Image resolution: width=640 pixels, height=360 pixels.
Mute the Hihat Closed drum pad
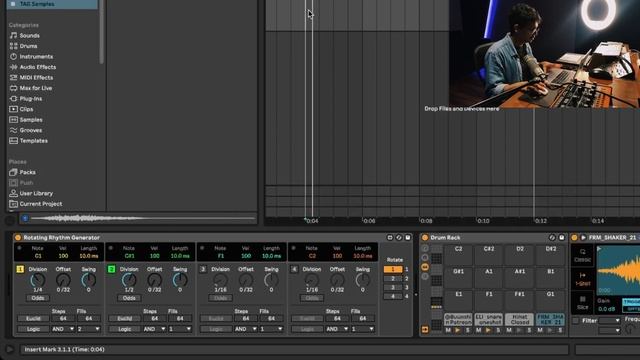(x=509, y=330)
